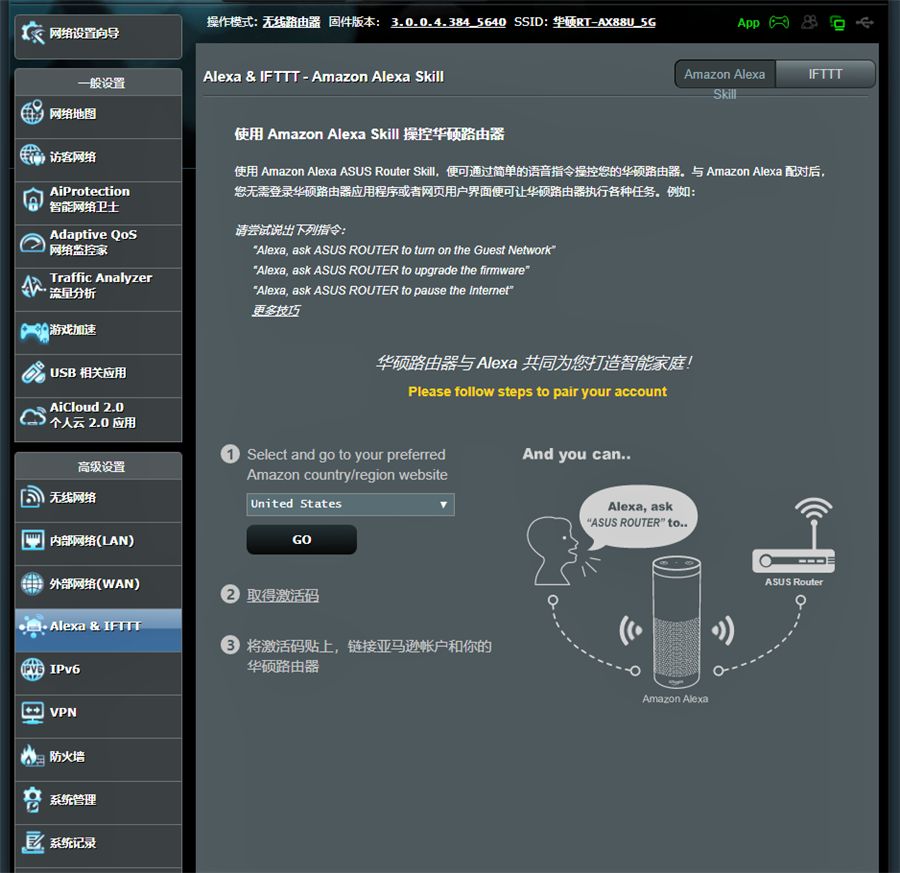
Task: Open the Amazon country/region dropdown
Action: click(350, 504)
